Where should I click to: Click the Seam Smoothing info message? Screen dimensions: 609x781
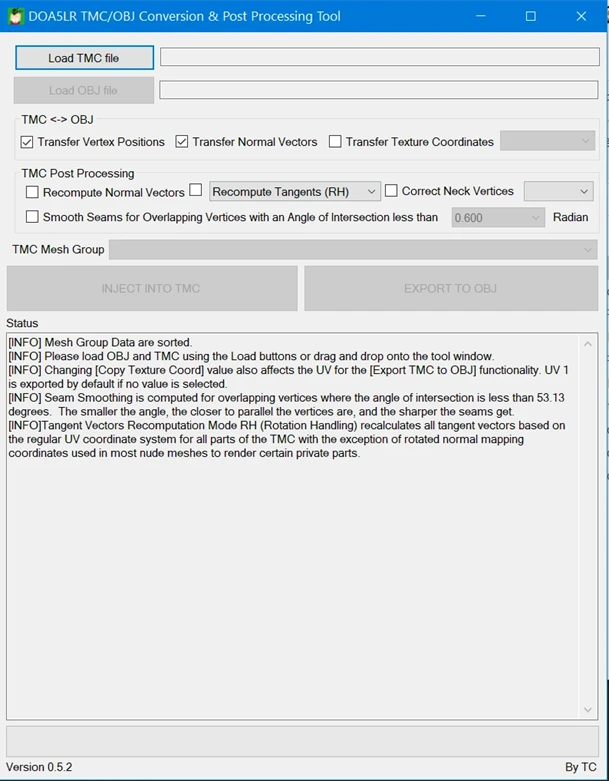286,404
